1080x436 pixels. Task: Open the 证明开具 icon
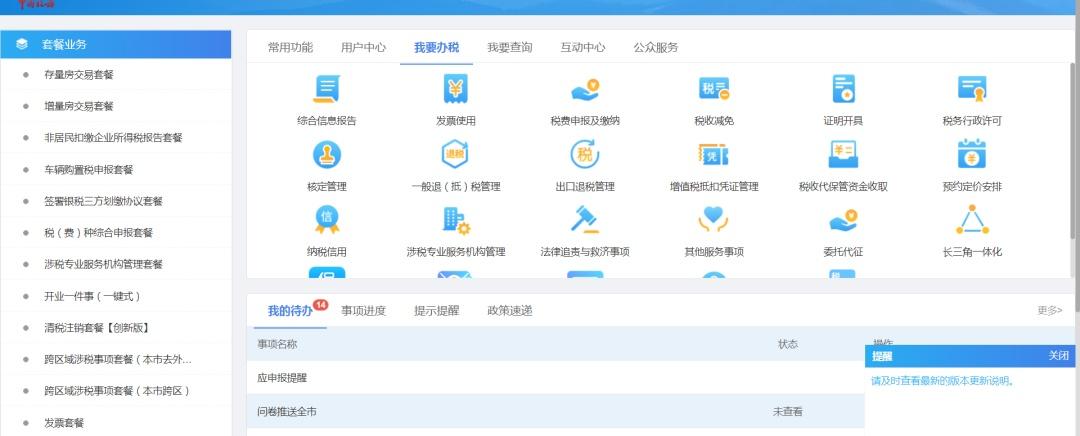[x=843, y=90]
